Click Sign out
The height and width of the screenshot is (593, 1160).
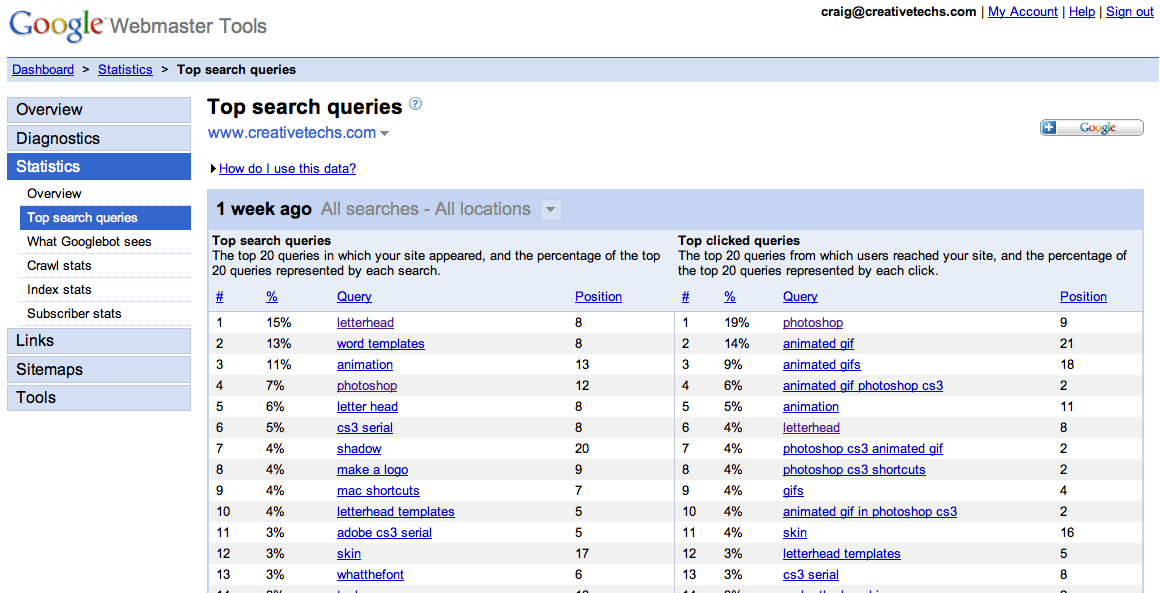pyautogui.click(x=1130, y=12)
